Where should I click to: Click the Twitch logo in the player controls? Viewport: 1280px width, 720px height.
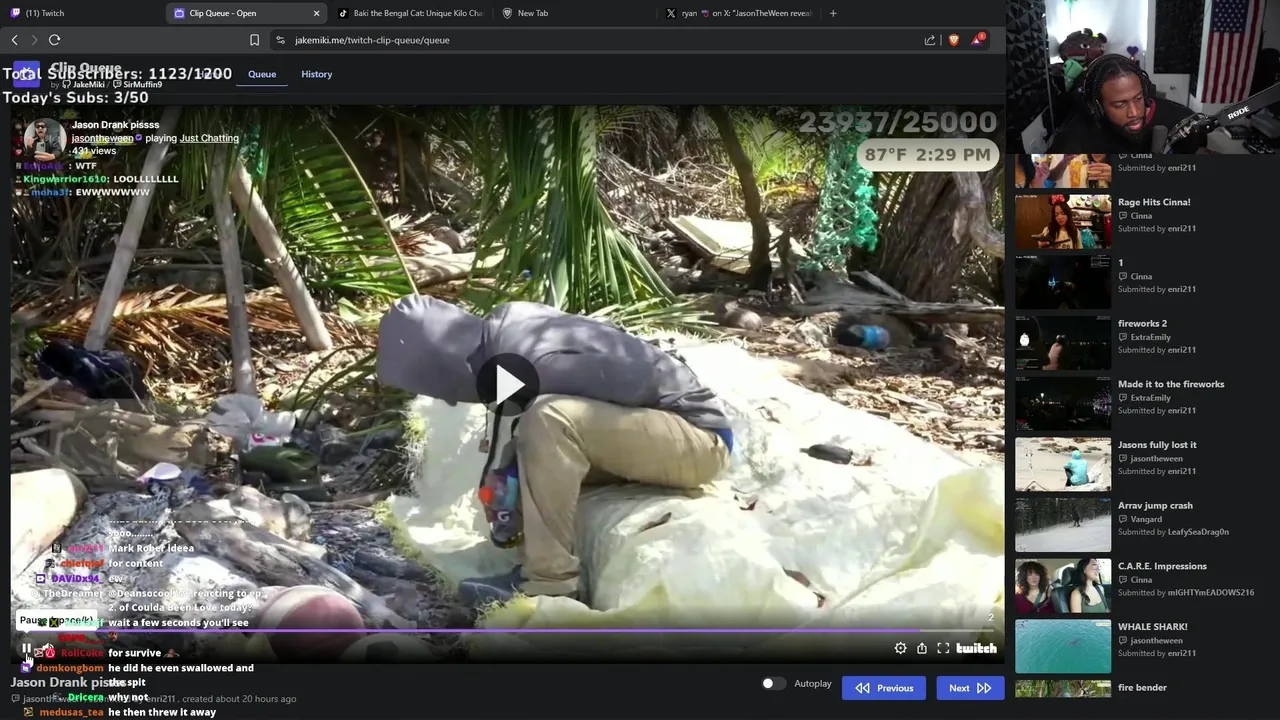[976, 648]
